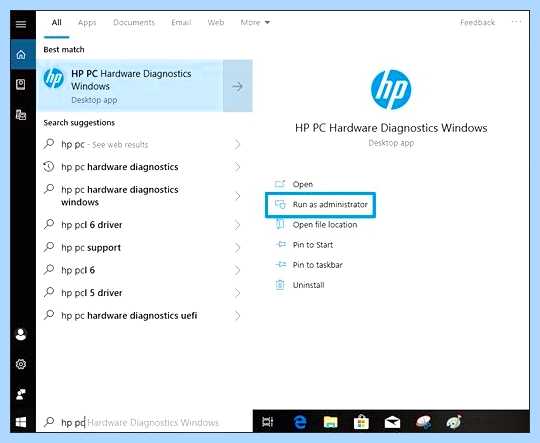This screenshot has height=443, width=540.
Task: Click the three-dot options next to Feedback
Action: point(516,22)
